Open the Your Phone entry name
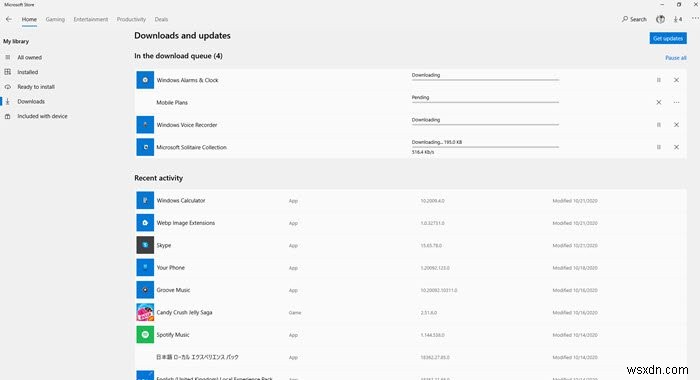Viewport: 700px width, 380px height. (171, 268)
